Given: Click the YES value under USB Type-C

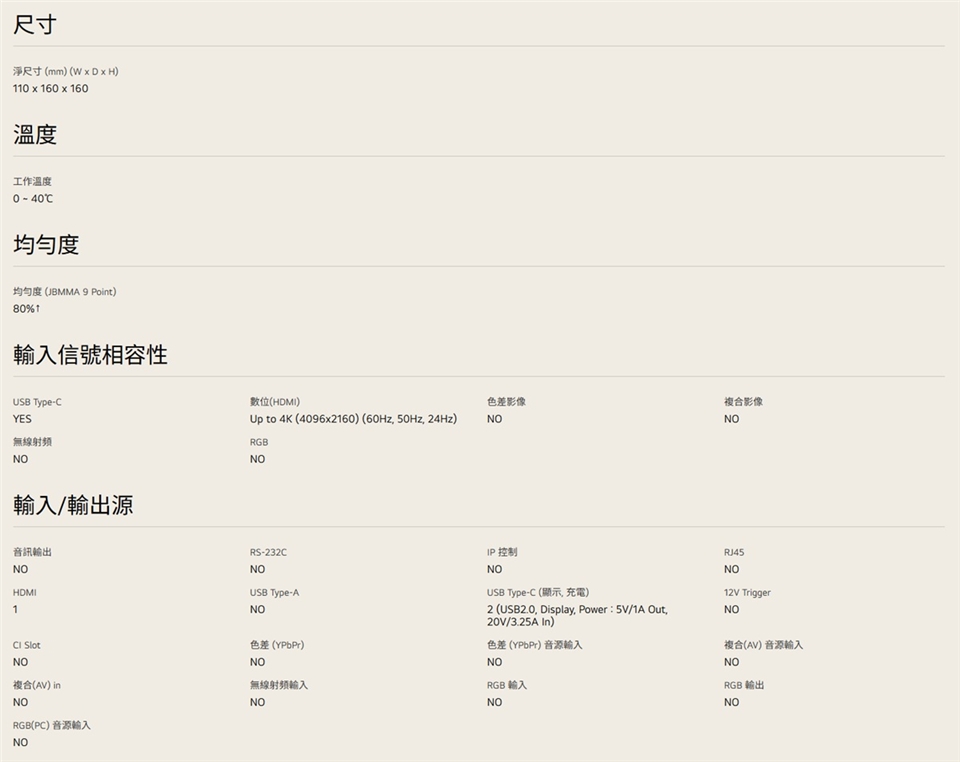Looking at the screenshot, I should pos(23,419).
